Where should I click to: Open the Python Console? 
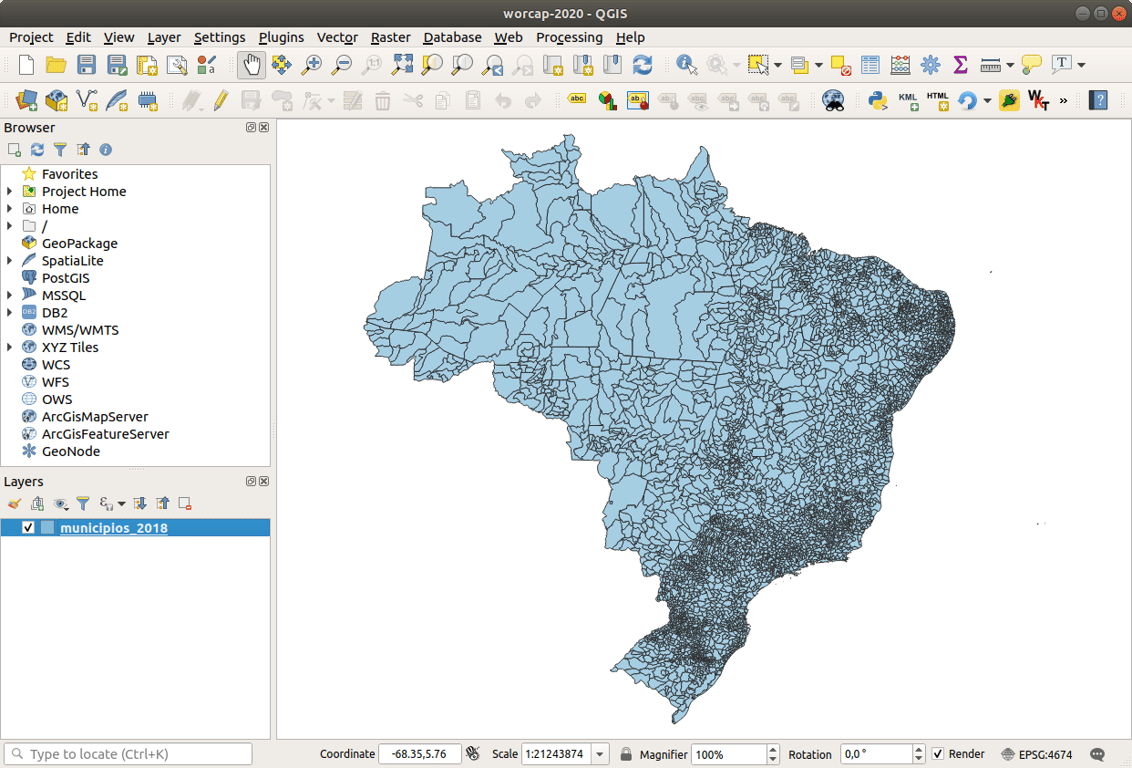876,100
